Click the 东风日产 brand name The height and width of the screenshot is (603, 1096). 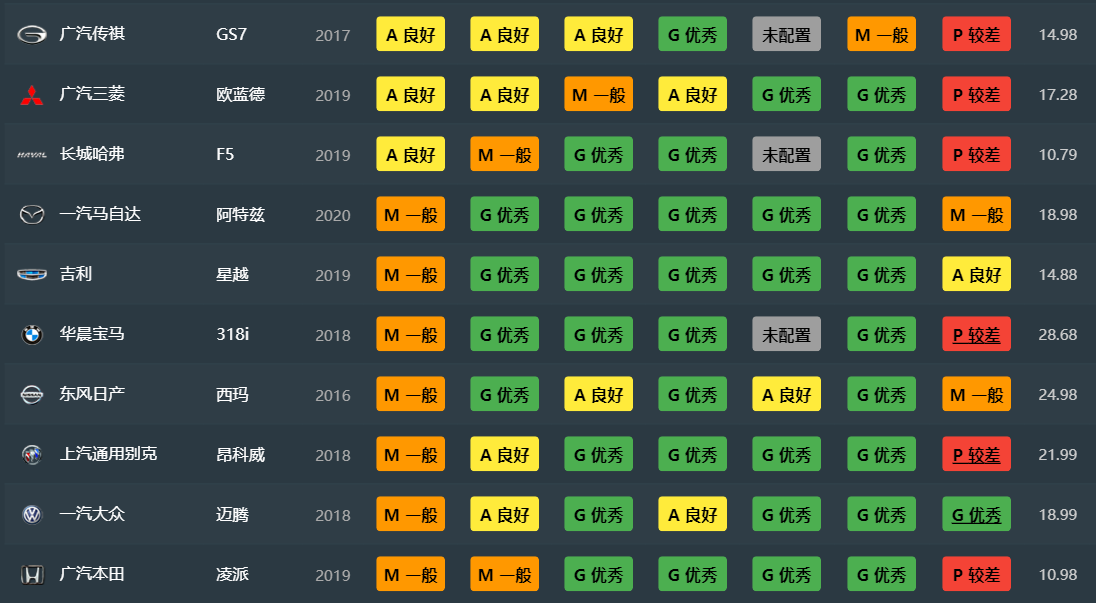[92, 394]
